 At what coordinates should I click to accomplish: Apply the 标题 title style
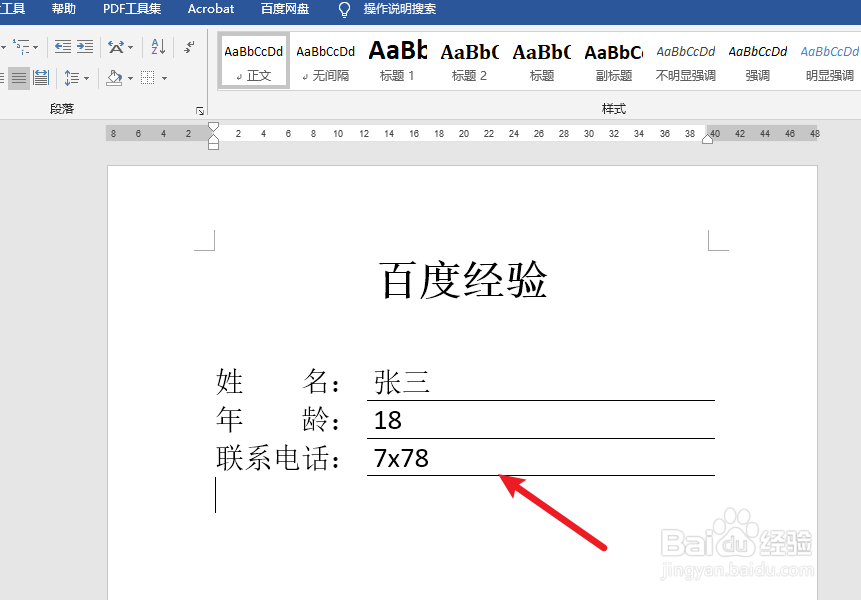click(541, 61)
